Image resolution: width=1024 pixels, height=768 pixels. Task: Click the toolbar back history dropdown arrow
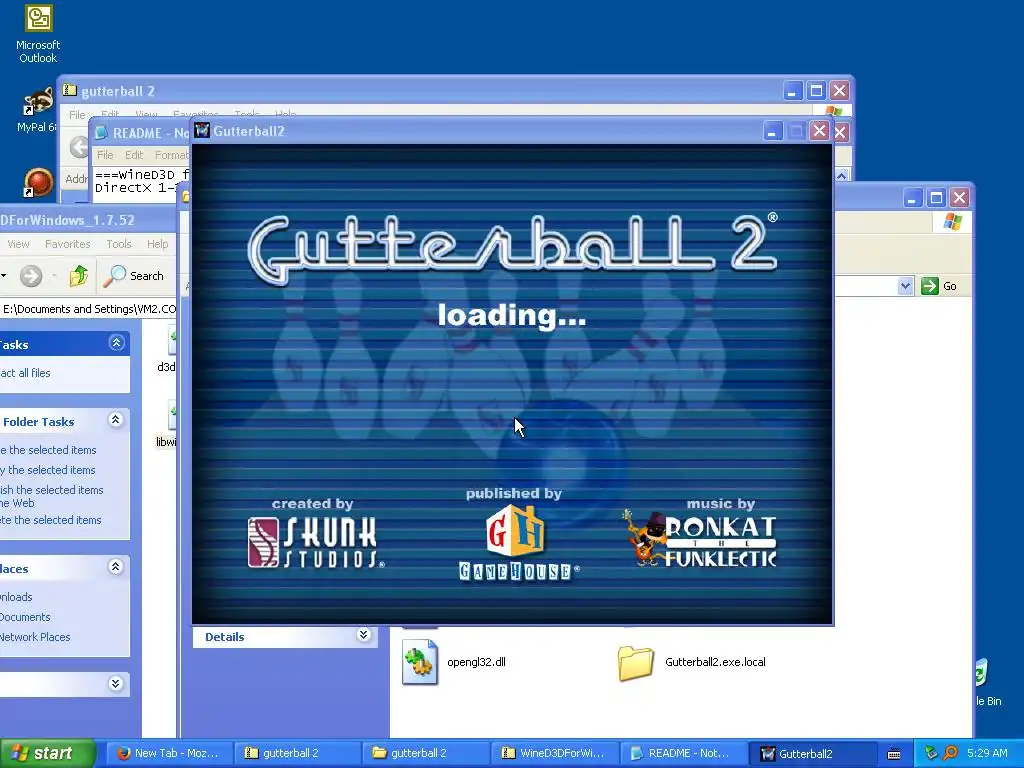tap(4, 276)
